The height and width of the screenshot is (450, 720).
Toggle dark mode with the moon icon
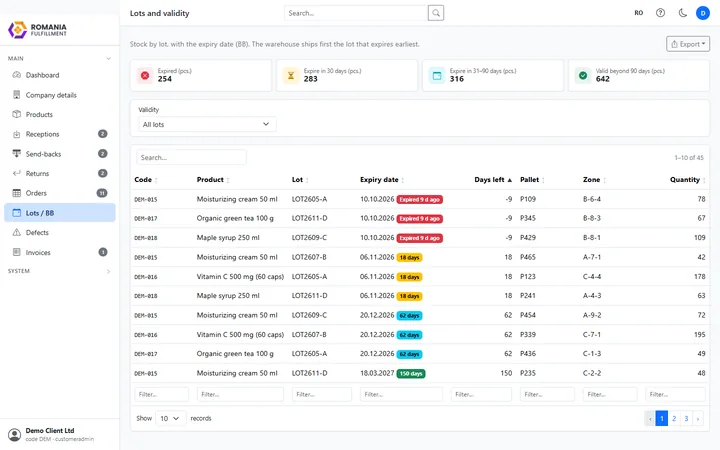(682, 13)
